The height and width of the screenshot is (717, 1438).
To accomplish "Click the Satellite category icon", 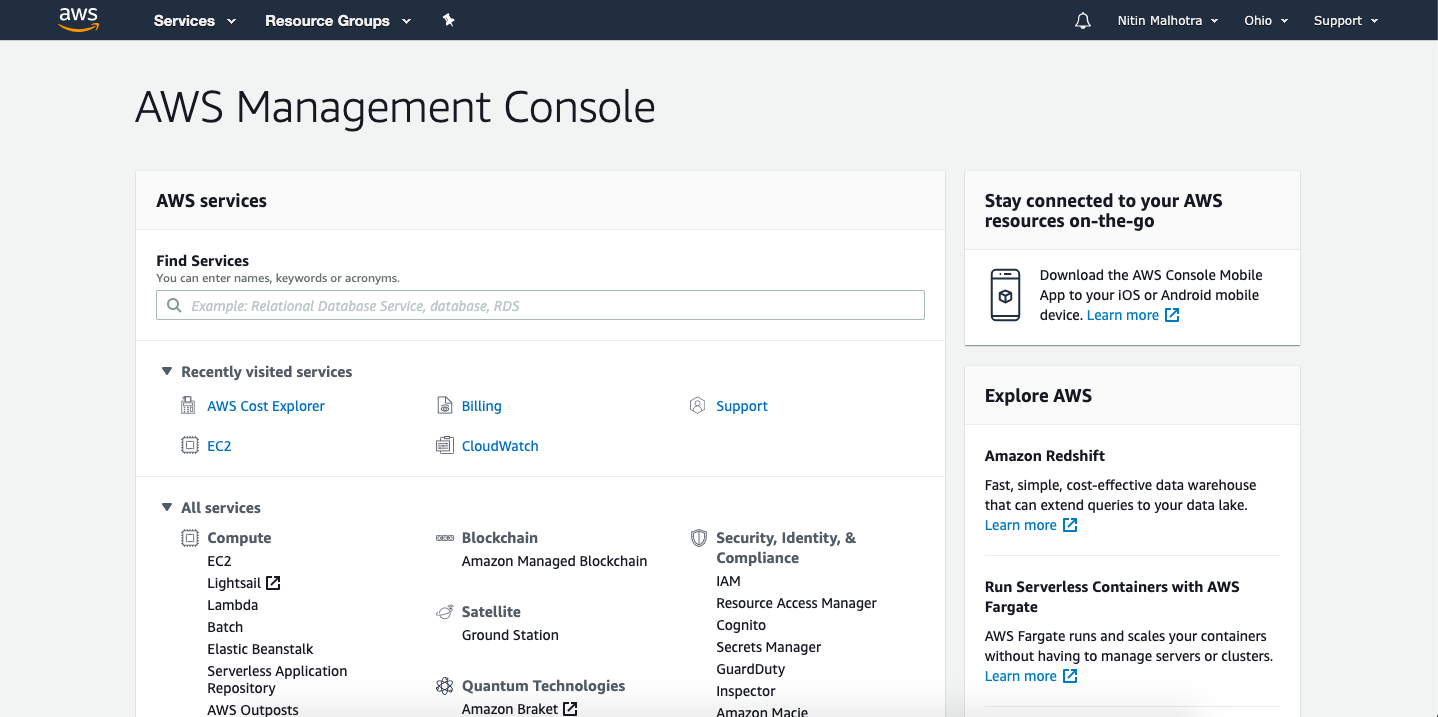I will point(445,611).
